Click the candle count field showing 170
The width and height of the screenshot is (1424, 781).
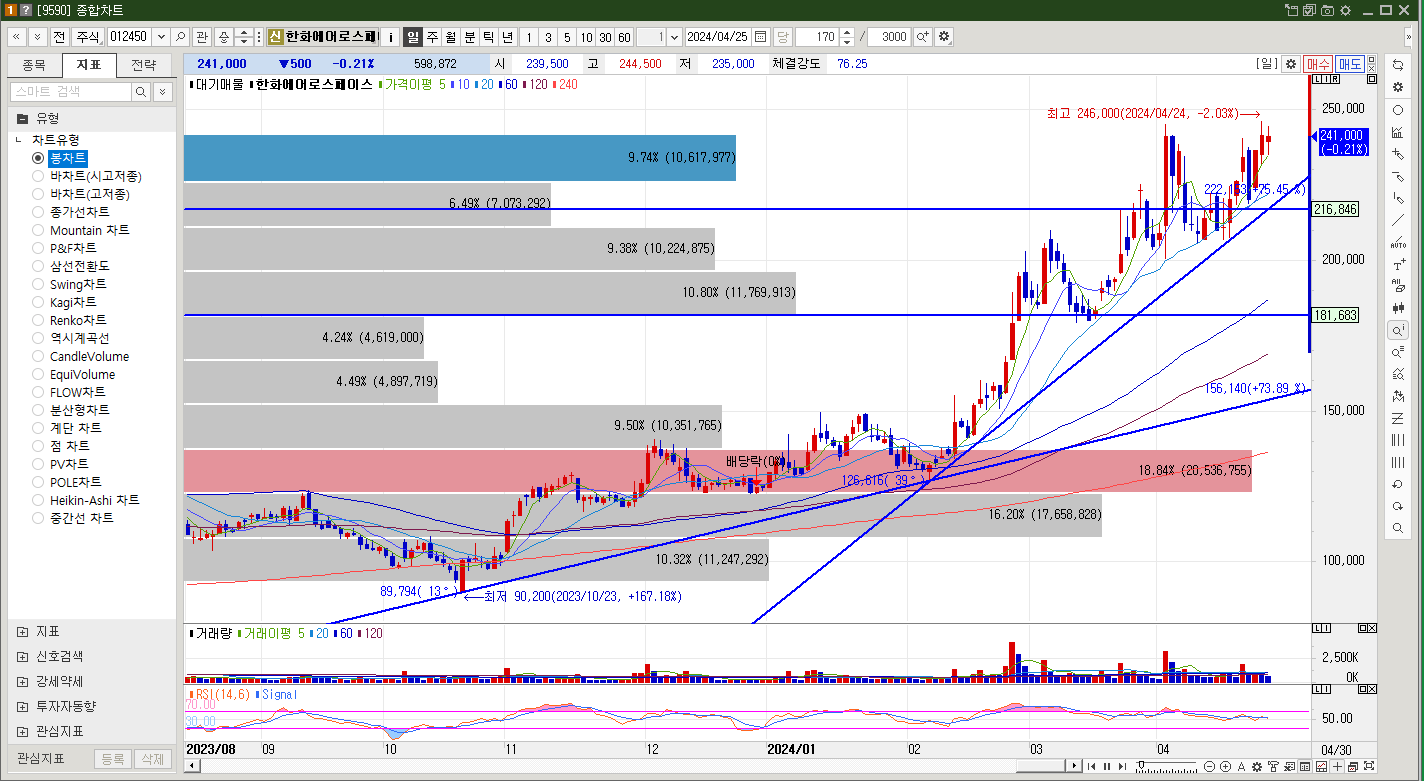click(x=817, y=37)
